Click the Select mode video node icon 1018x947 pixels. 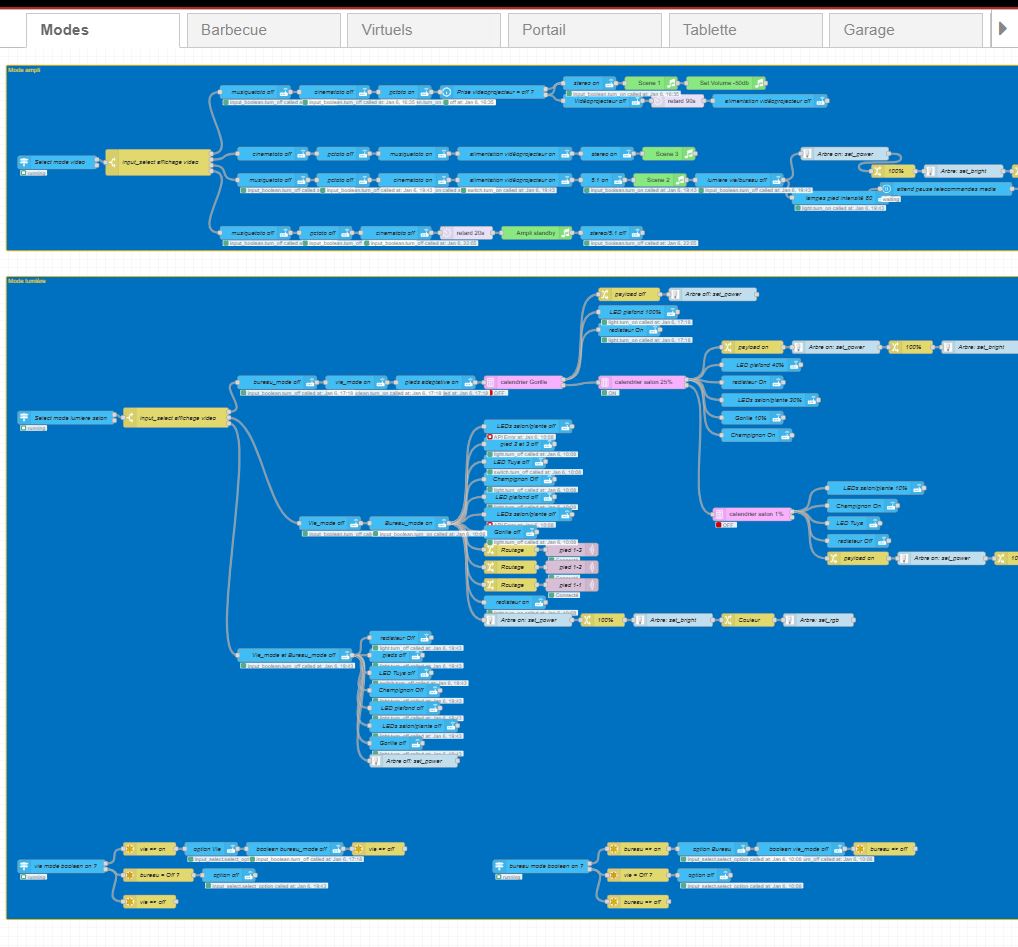pos(25,162)
